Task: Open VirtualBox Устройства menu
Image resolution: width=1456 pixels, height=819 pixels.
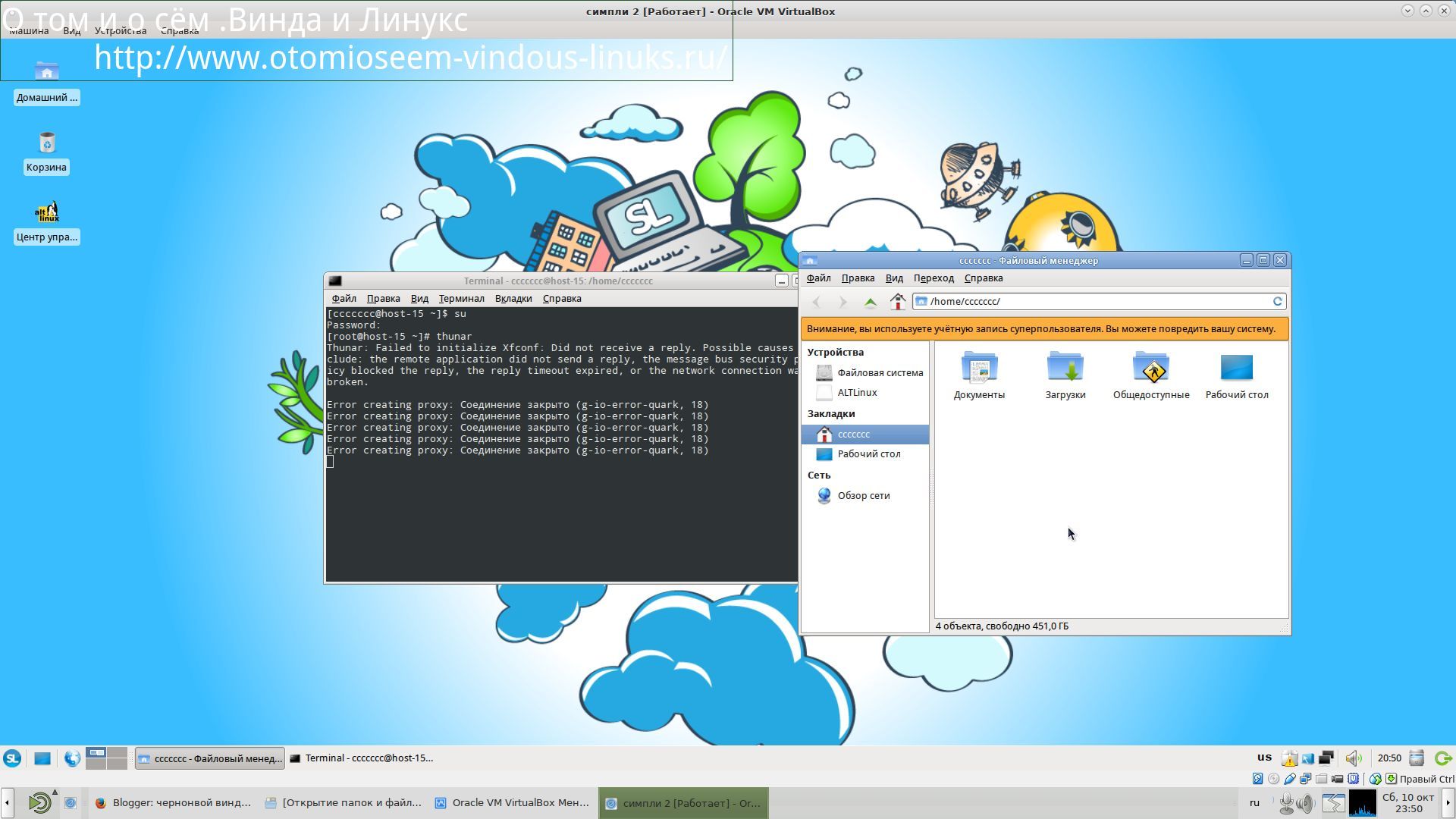Action: (121, 31)
